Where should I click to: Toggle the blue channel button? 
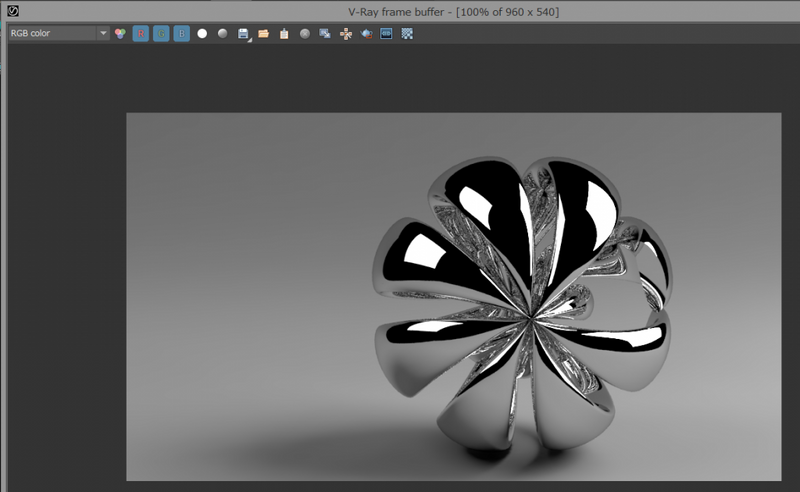(182, 34)
